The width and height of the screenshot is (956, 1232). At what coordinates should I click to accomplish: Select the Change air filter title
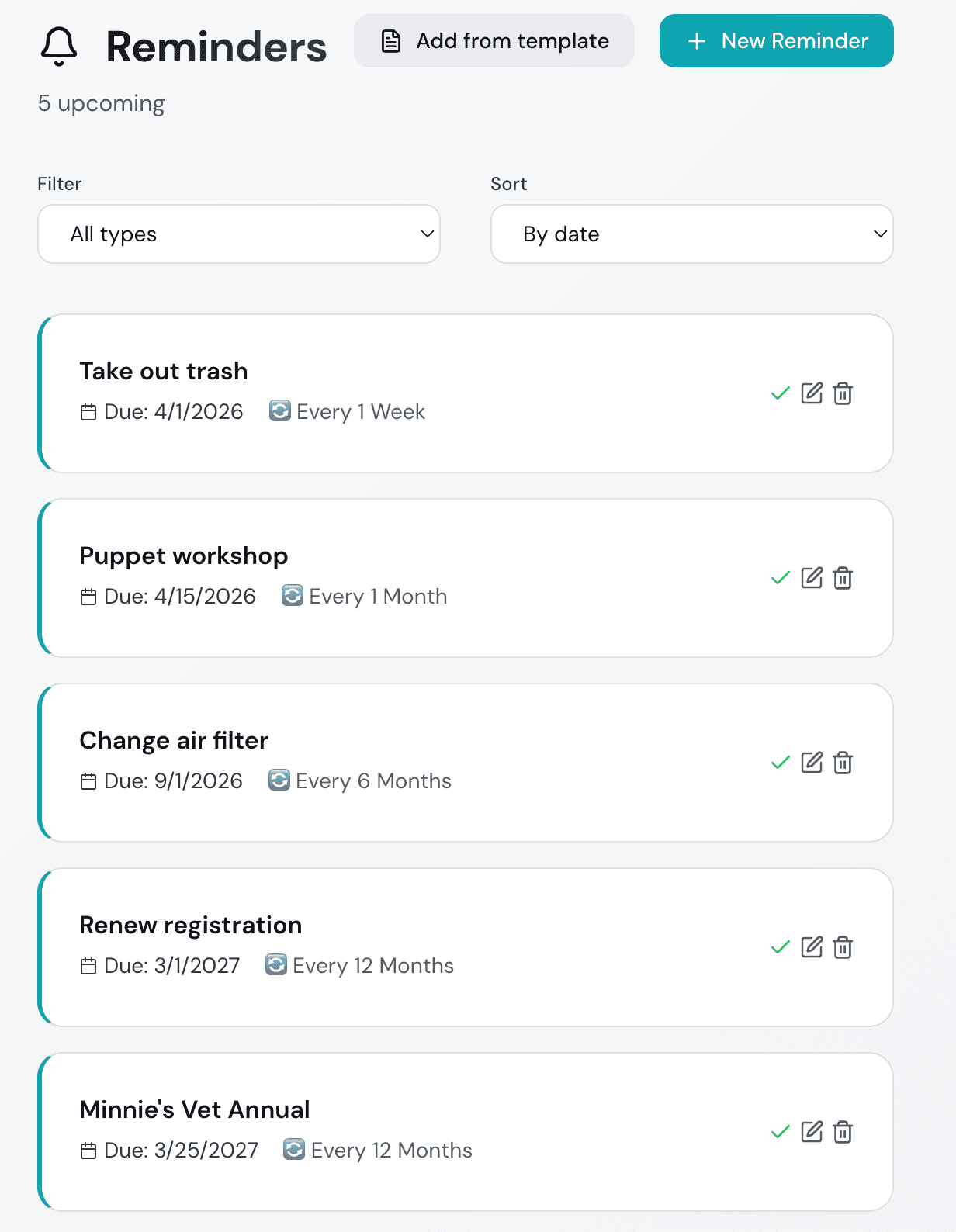[174, 741]
